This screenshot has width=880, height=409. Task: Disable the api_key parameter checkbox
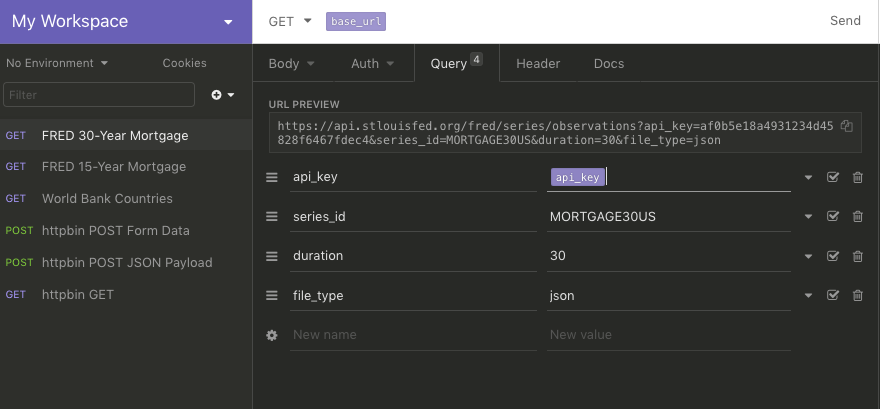click(833, 177)
